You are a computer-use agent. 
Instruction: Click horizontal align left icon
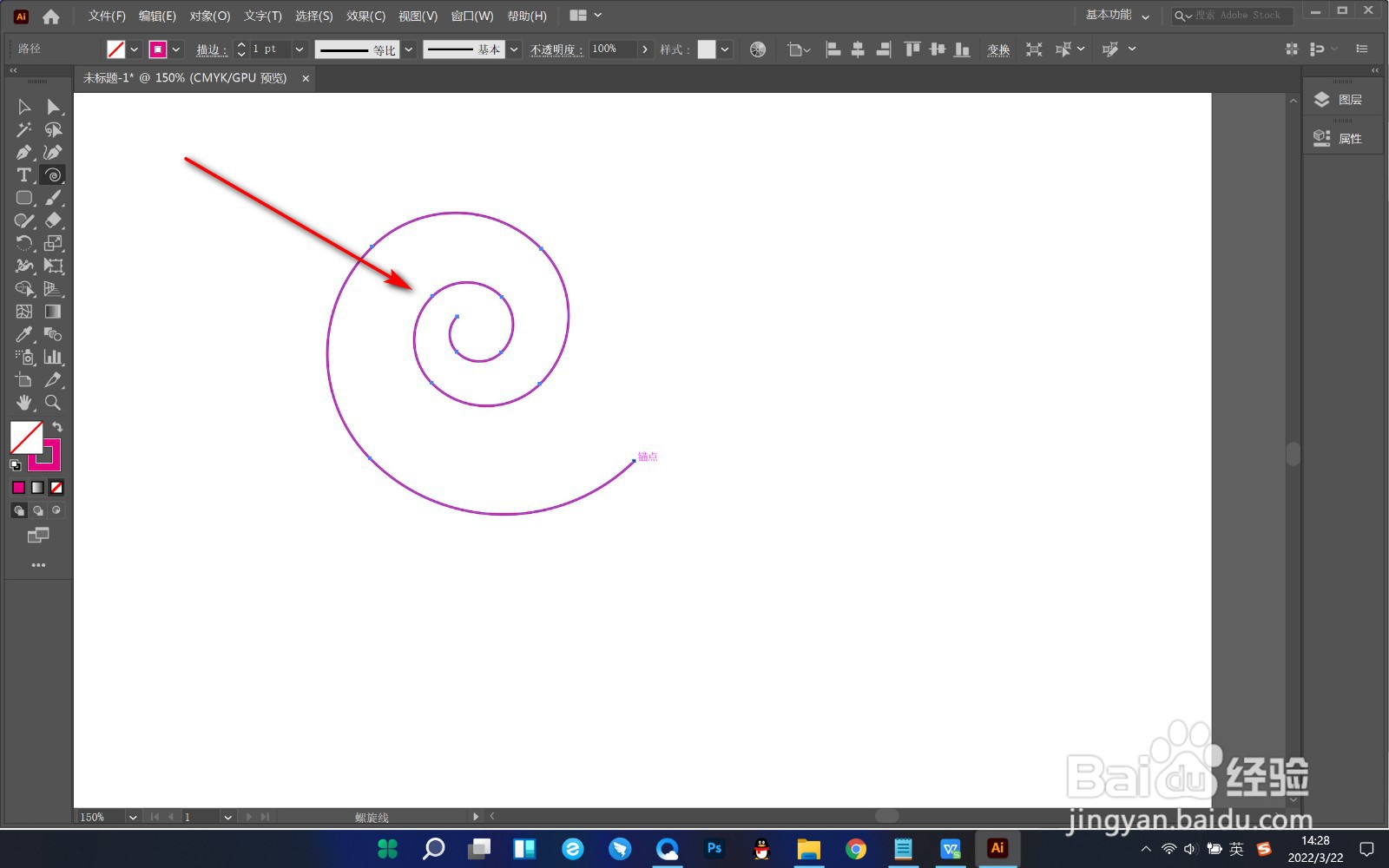coord(833,49)
